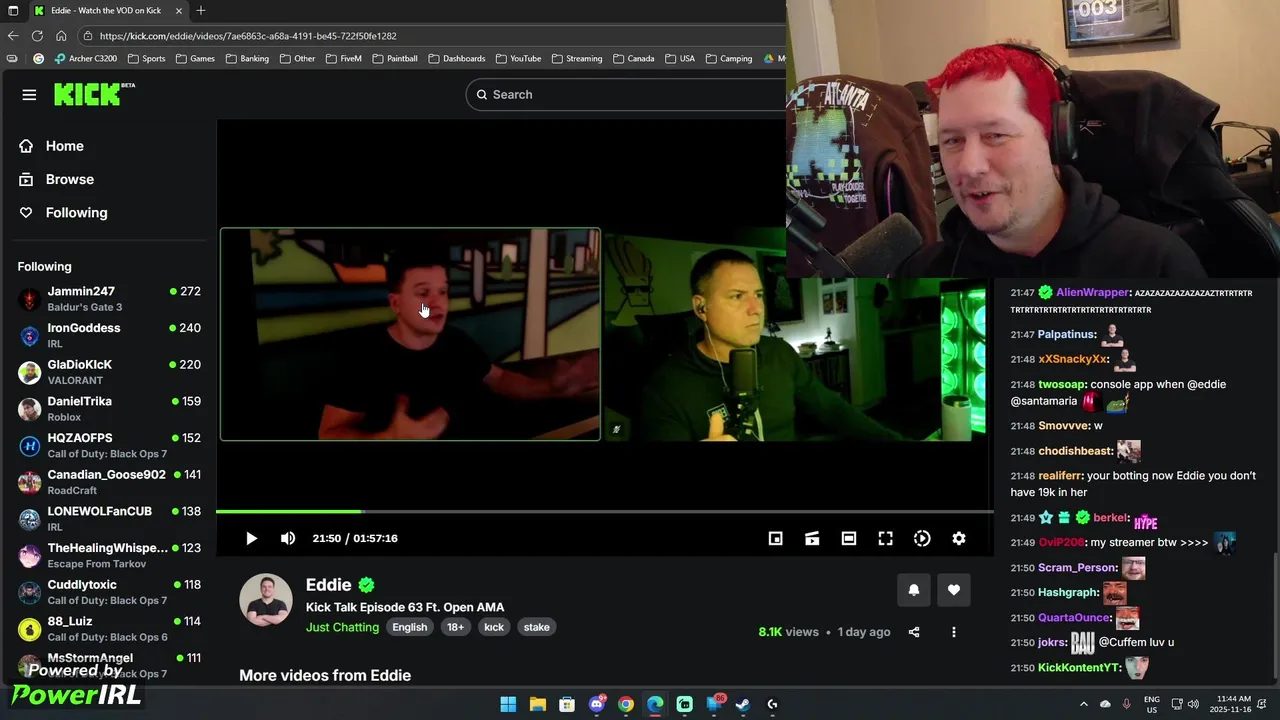The height and width of the screenshot is (720, 1280).
Task: Open Canadian_Goose902's RoadCraft stream
Action: click(x=109, y=482)
